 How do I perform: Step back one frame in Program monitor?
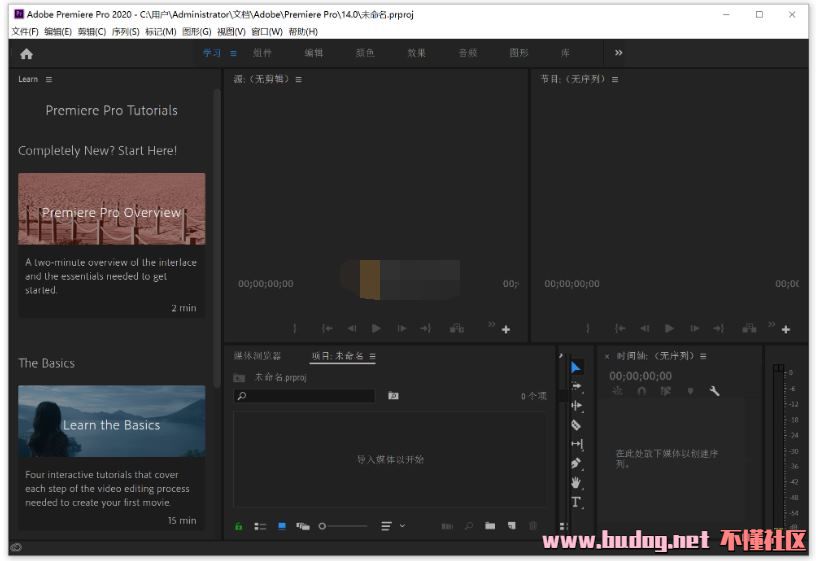pos(645,328)
